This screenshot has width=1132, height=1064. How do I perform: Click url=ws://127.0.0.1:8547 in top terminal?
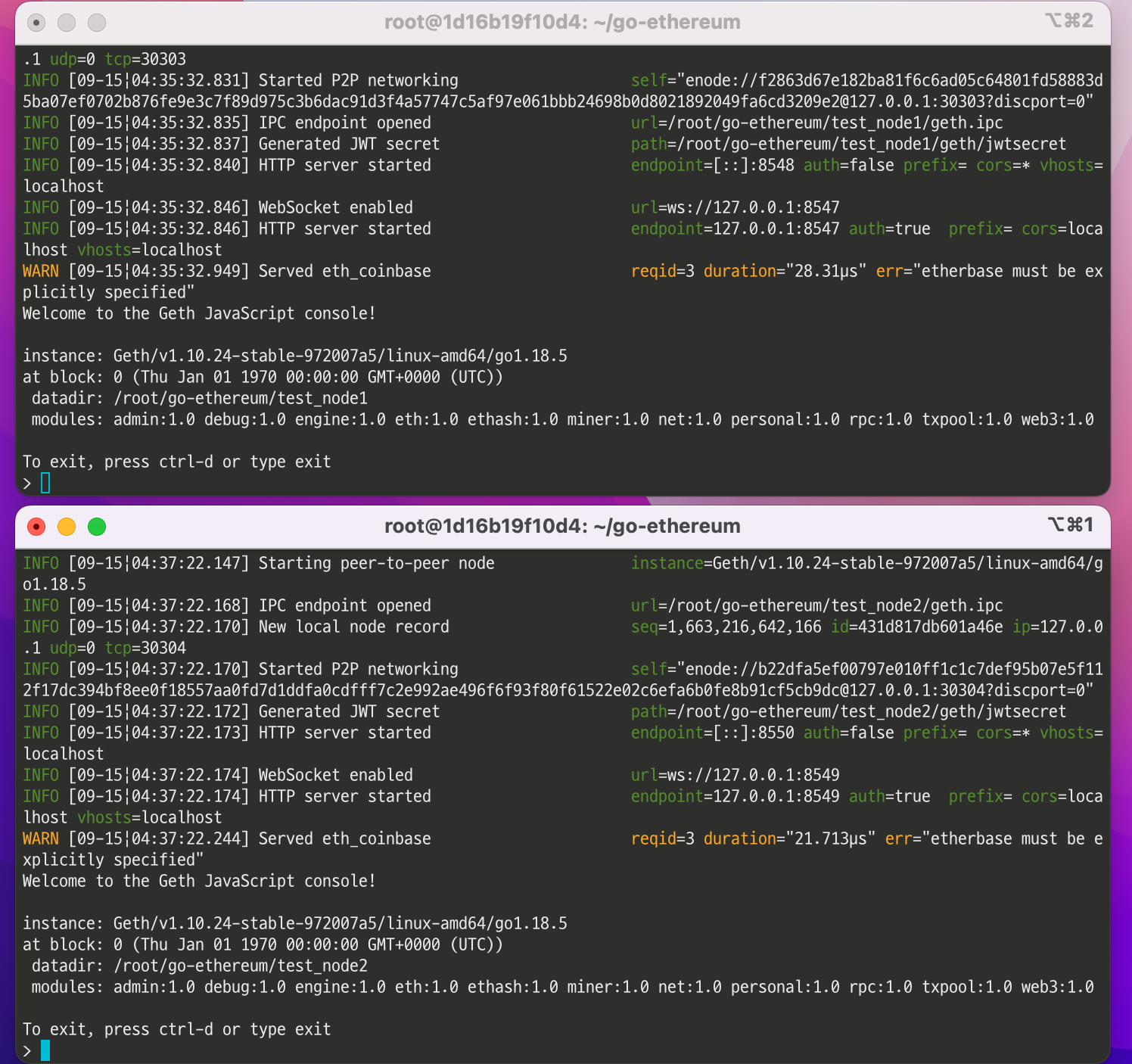(x=735, y=207)
